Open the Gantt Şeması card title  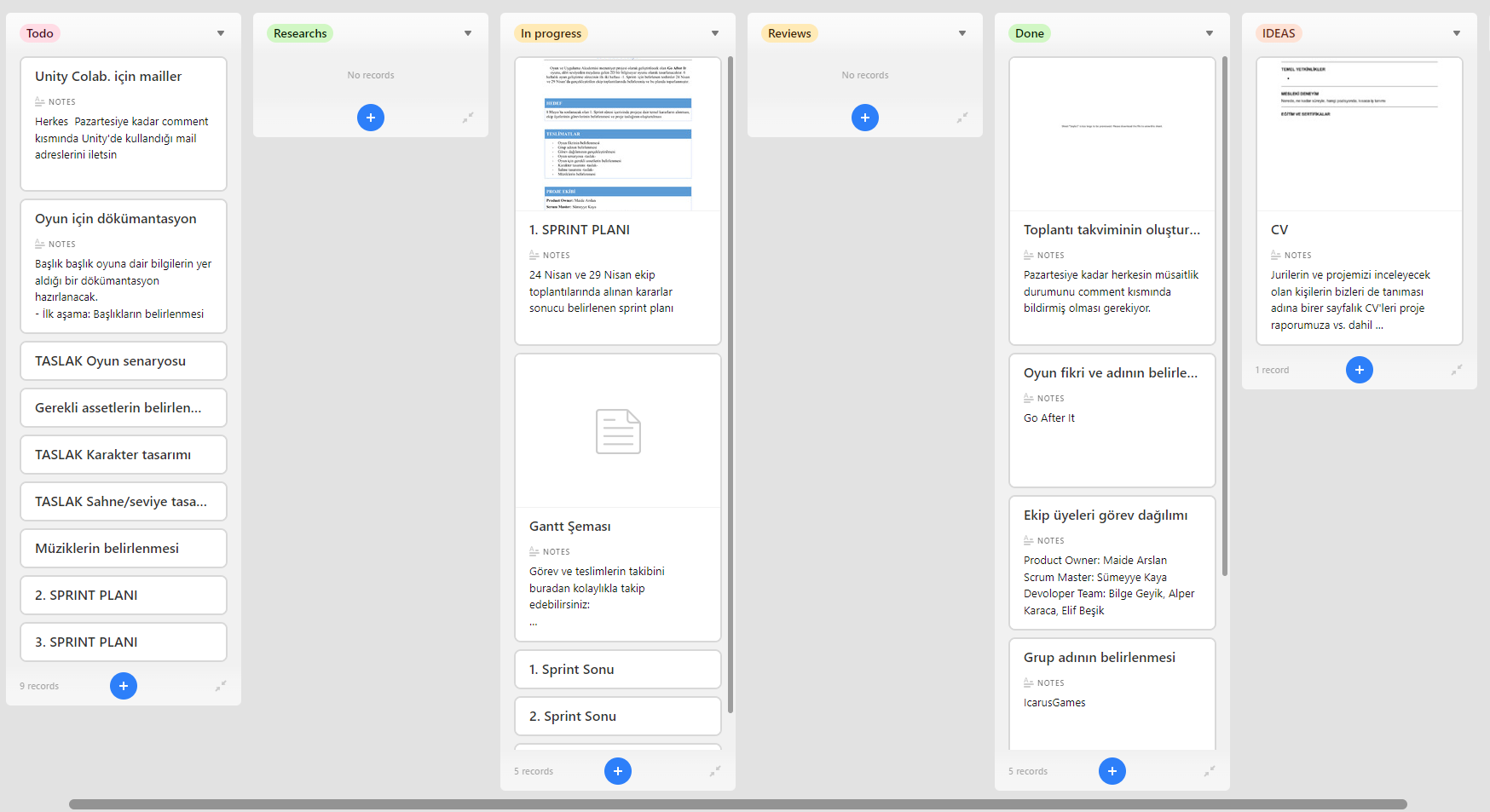click(570, 527)
